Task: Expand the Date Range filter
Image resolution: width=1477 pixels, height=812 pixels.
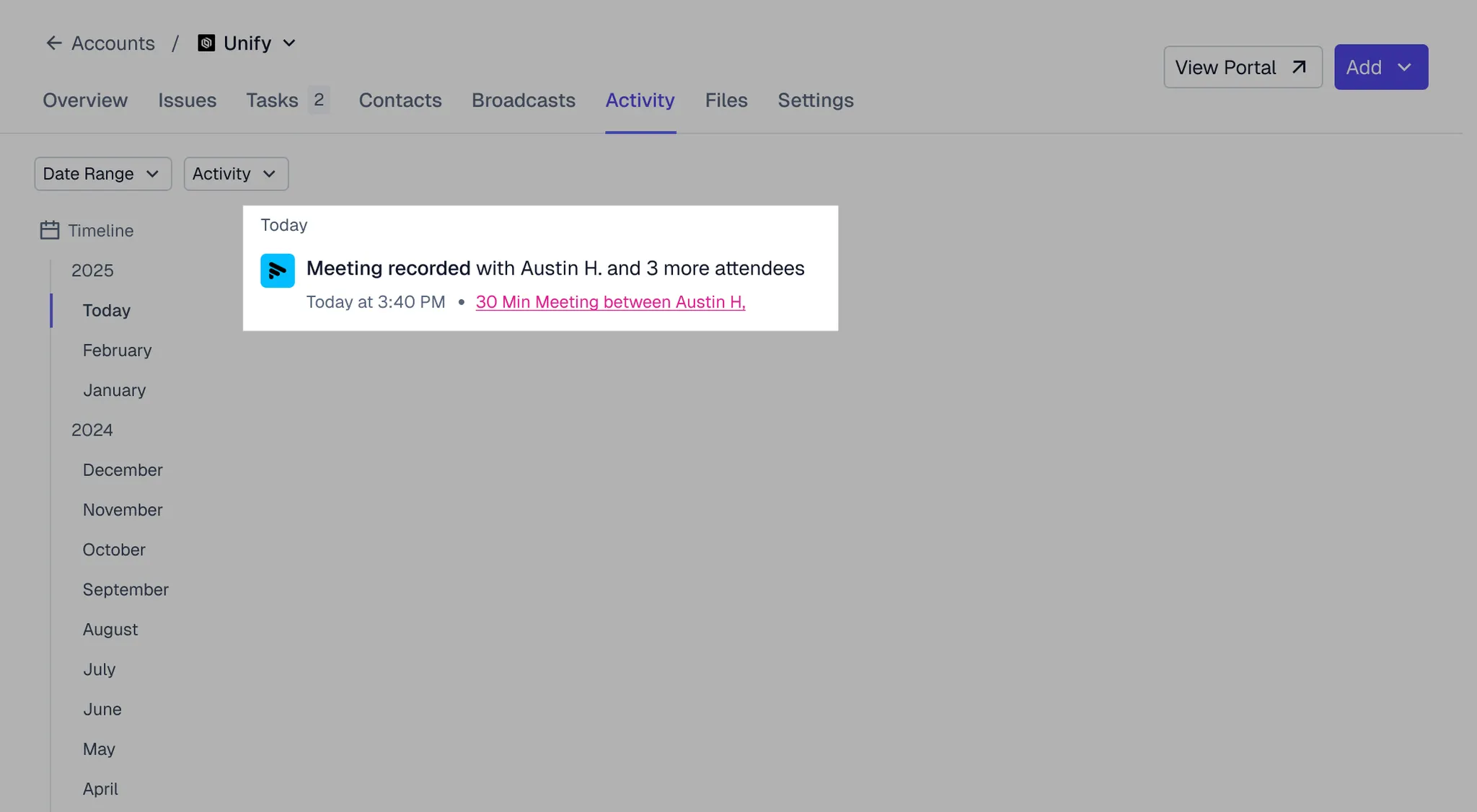Action: tap(102, 174)
